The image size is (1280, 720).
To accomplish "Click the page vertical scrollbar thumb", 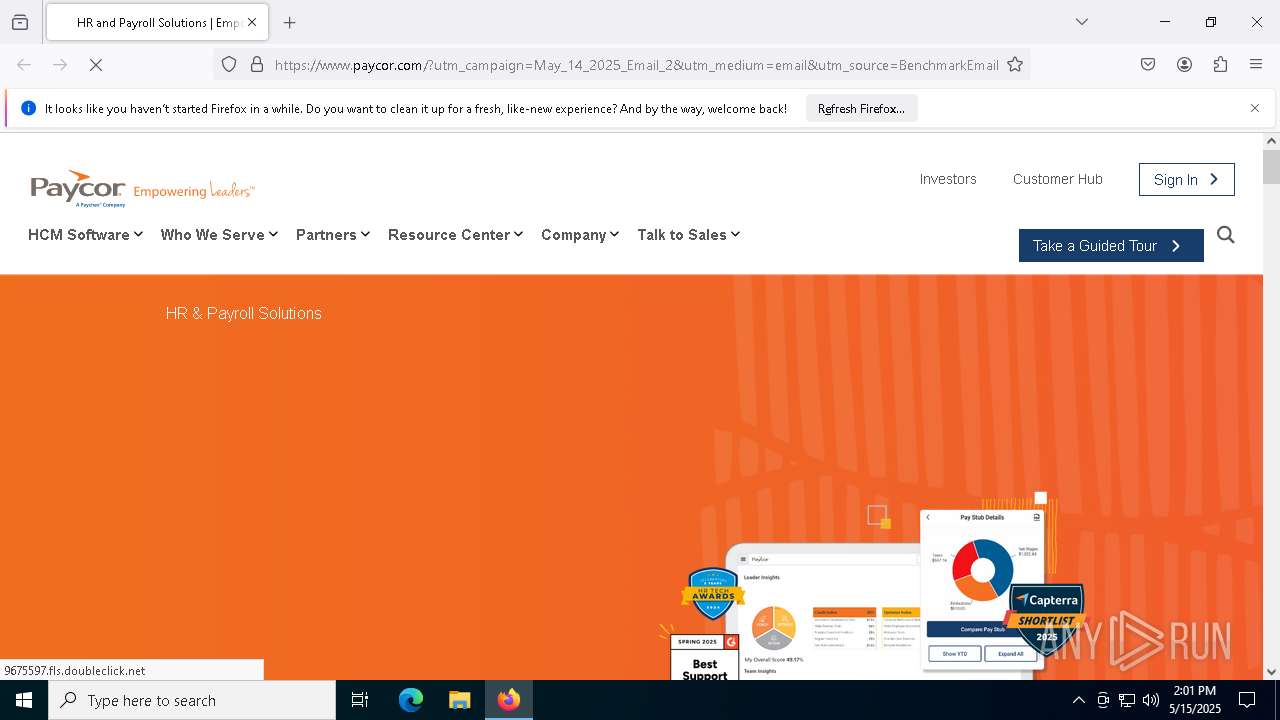I will click(x=1271, y=167).
